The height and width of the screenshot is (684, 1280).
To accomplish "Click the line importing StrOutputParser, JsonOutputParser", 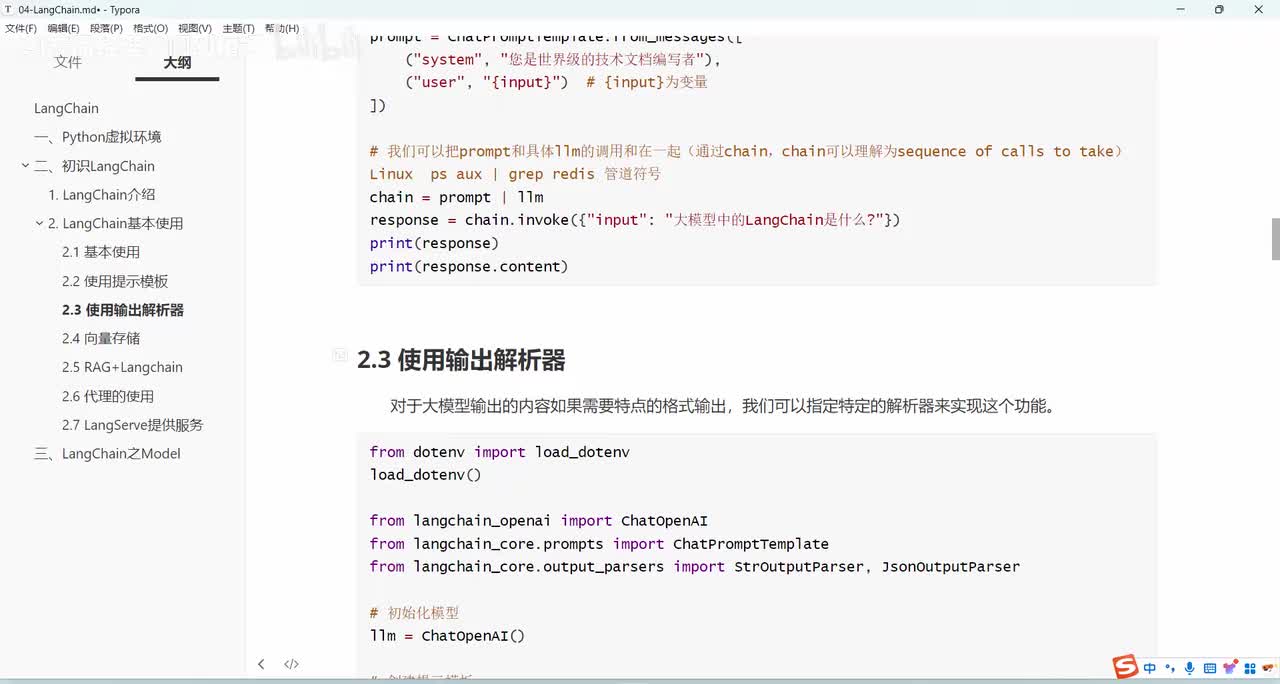I will point(694,566).
